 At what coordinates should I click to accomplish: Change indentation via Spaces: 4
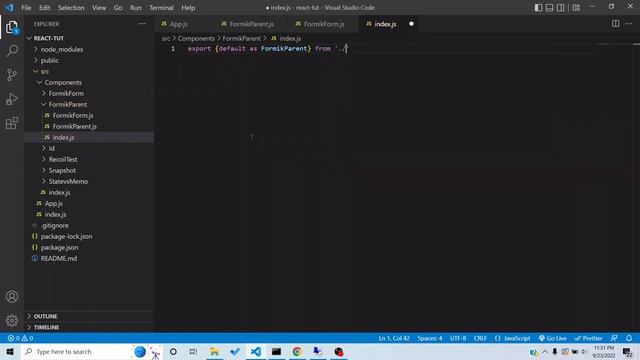[x=429, y=338]
